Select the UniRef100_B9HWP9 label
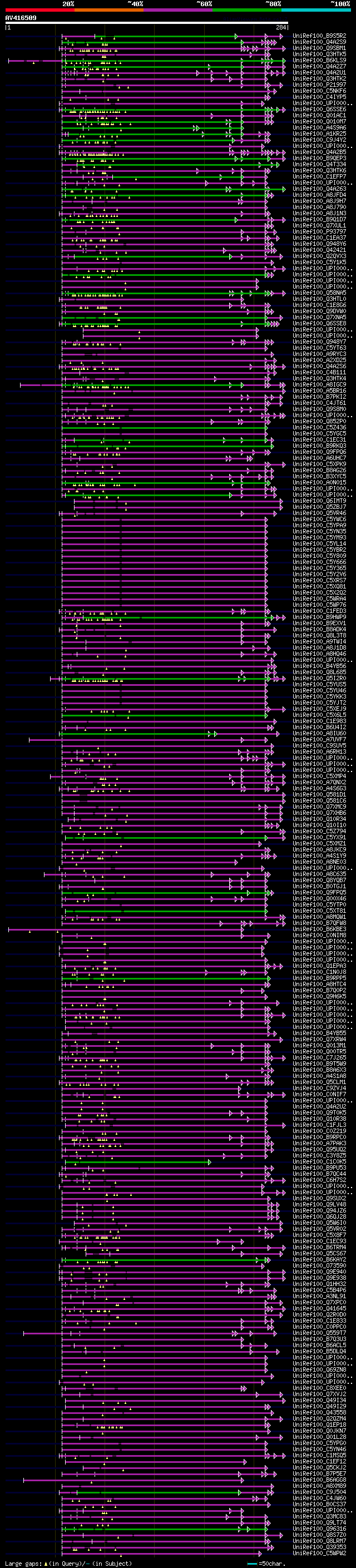 click(x=319, y=617)
